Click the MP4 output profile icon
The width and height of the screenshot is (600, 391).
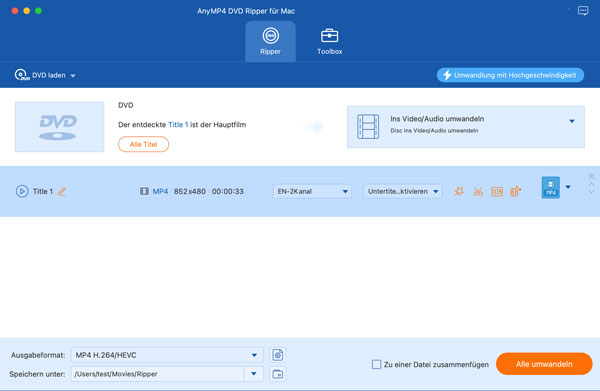(x=551, y=187)
